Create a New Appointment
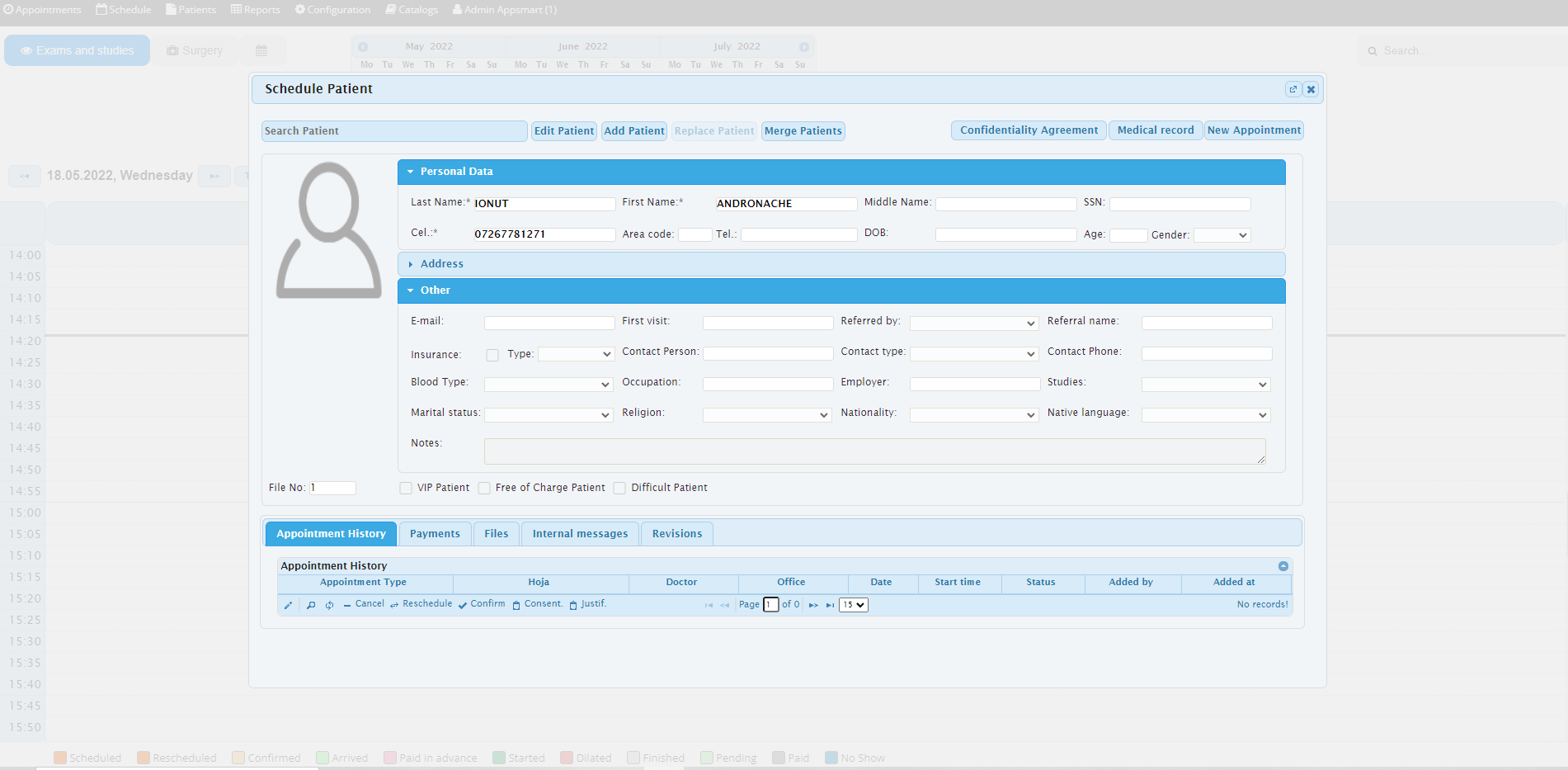The width and height of the screenshot is (1568, 770). [1254, 130]
